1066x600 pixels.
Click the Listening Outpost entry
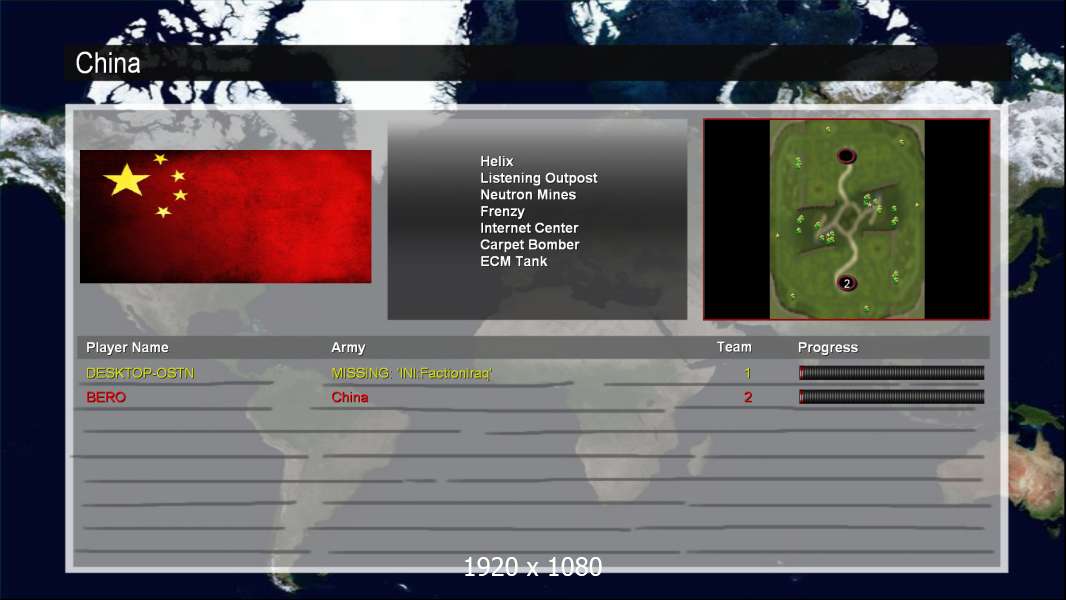(x=538, y=178)
